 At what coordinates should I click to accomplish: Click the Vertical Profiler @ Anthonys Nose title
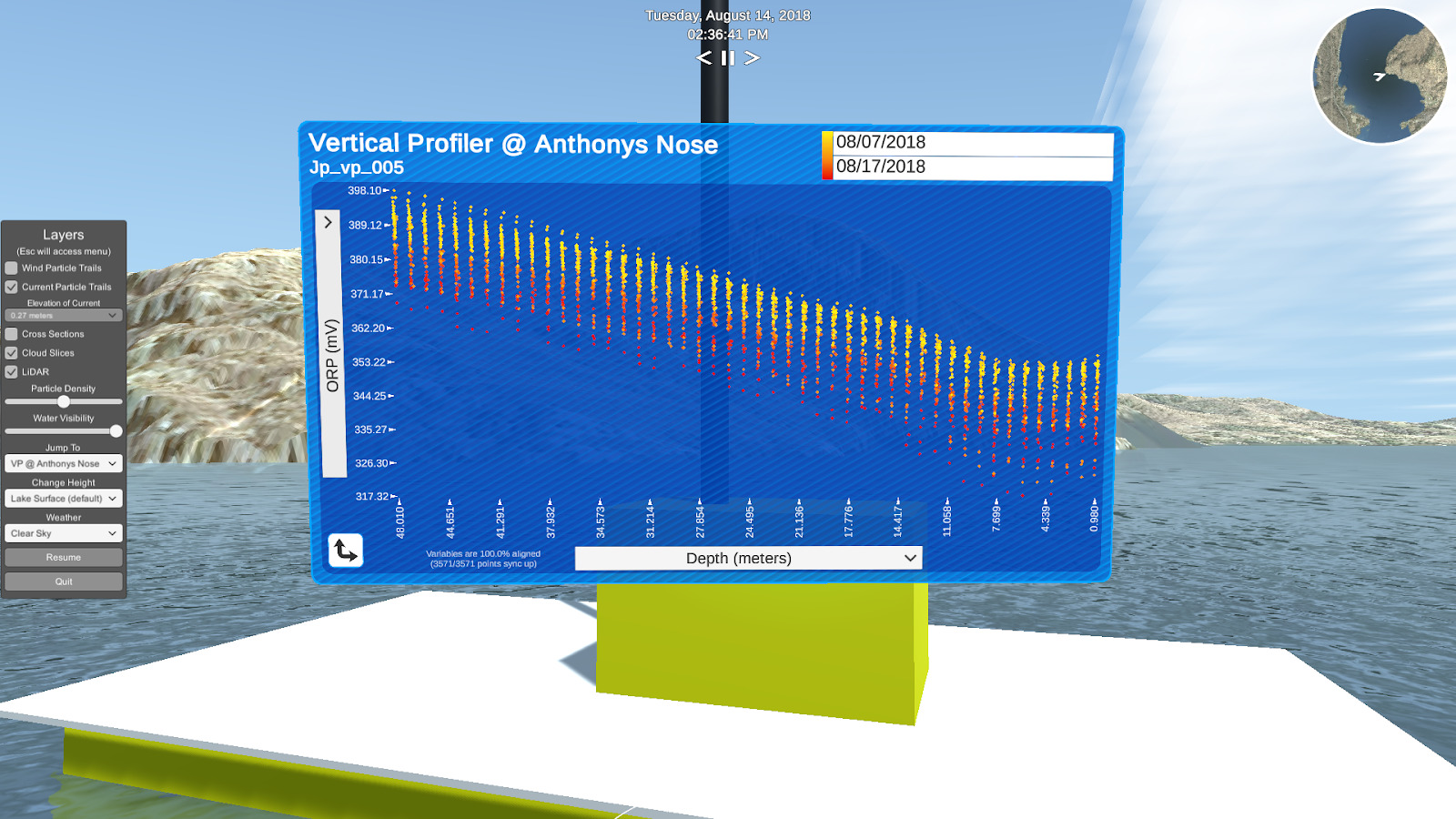513,144
